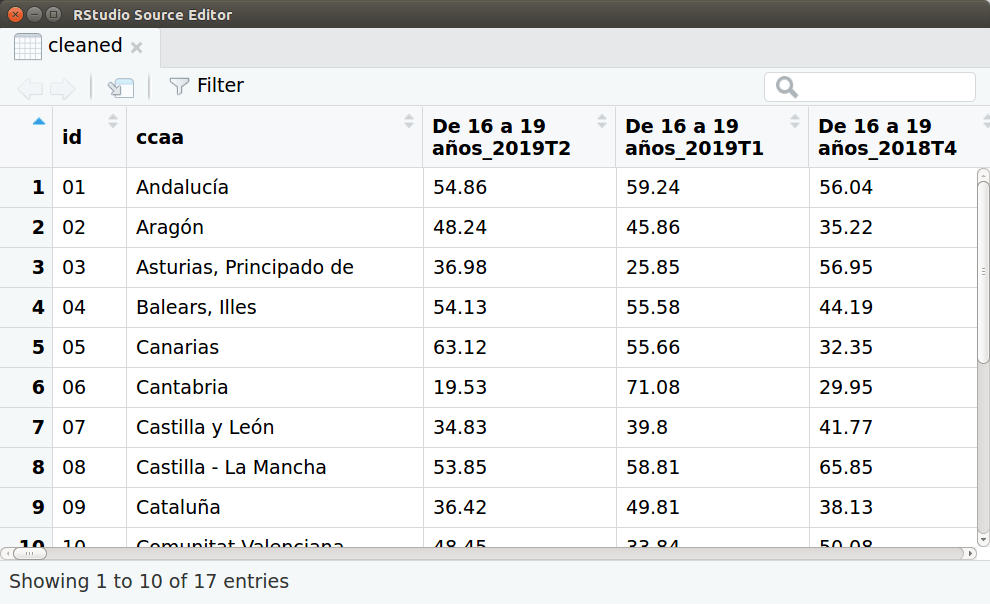Click the horizontal scrollbar handle
Screen dimensions: 990x605
[30, 553]
